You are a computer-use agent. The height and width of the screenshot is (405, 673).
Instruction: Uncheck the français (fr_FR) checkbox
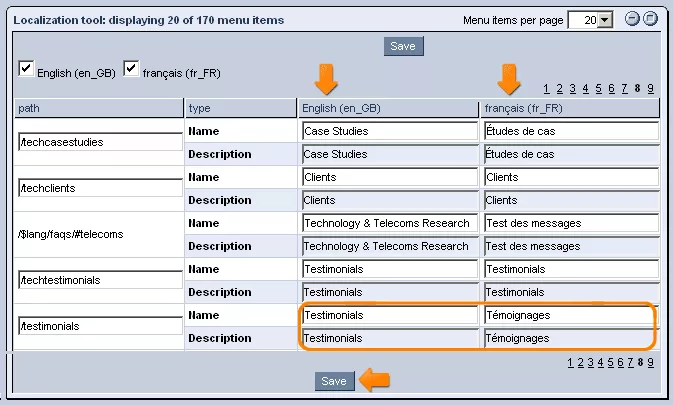pyautogui.click(x=131, y=69)
